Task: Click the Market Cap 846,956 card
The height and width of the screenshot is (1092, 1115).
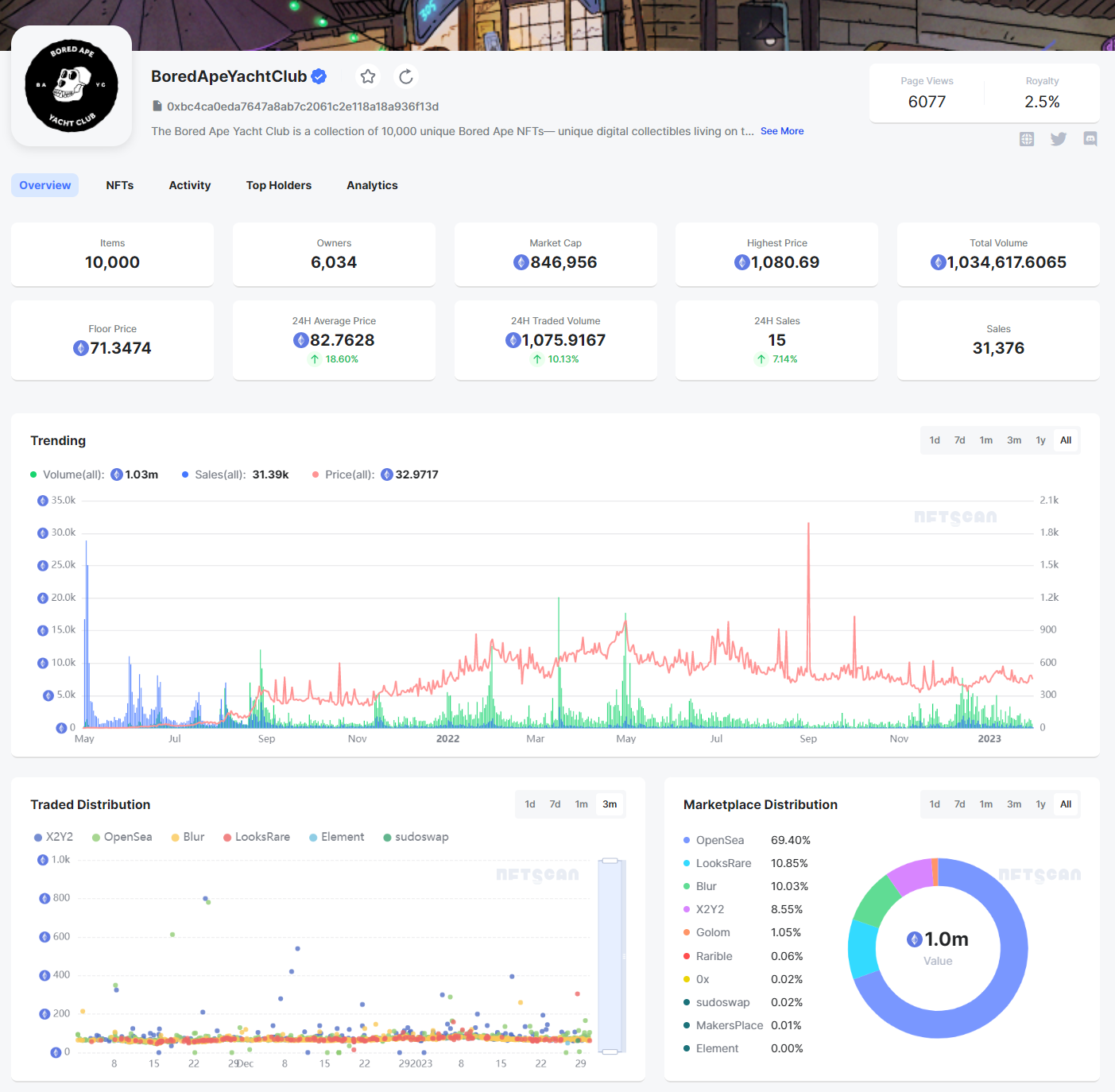Action: (x=556, y=254)
